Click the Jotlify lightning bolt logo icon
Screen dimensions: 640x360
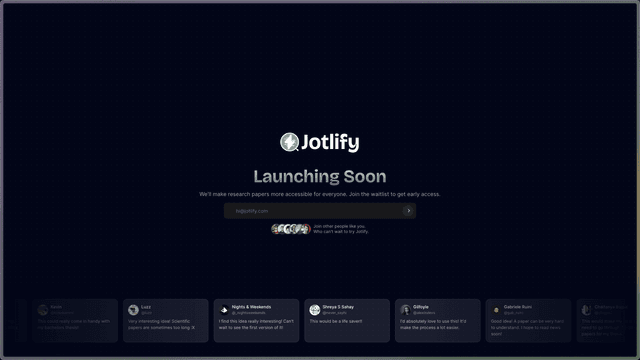(289, 142)
